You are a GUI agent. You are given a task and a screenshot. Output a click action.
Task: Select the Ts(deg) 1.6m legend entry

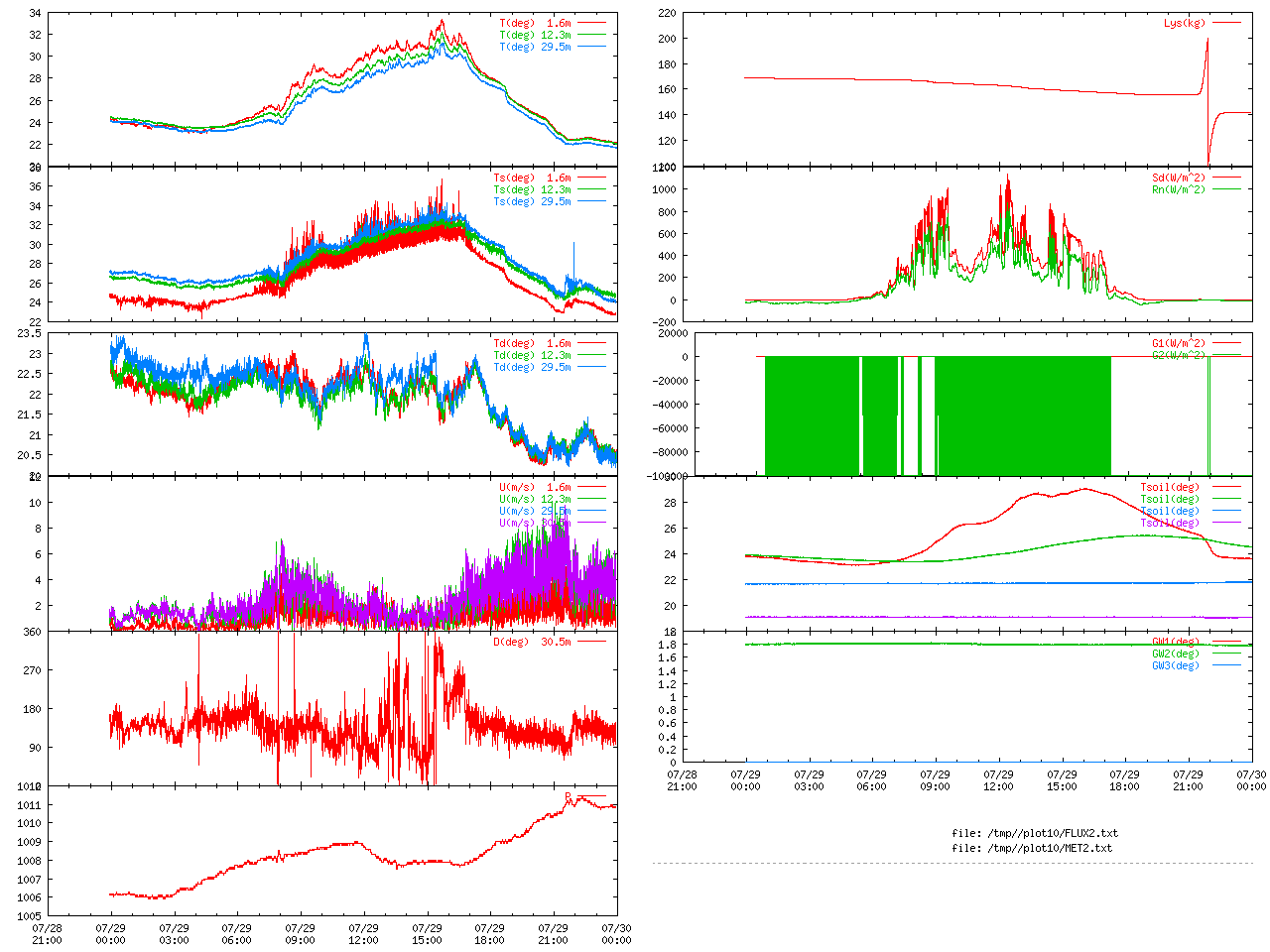(533, 178)
